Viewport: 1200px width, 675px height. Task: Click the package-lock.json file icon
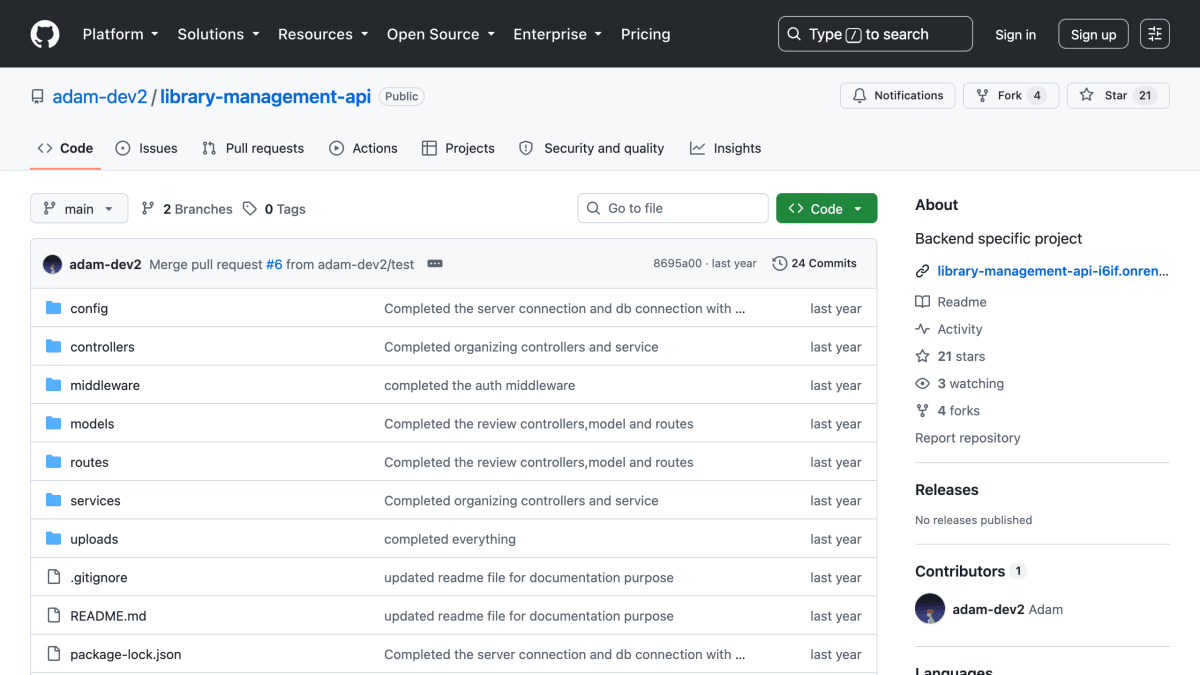coord(53,654)
